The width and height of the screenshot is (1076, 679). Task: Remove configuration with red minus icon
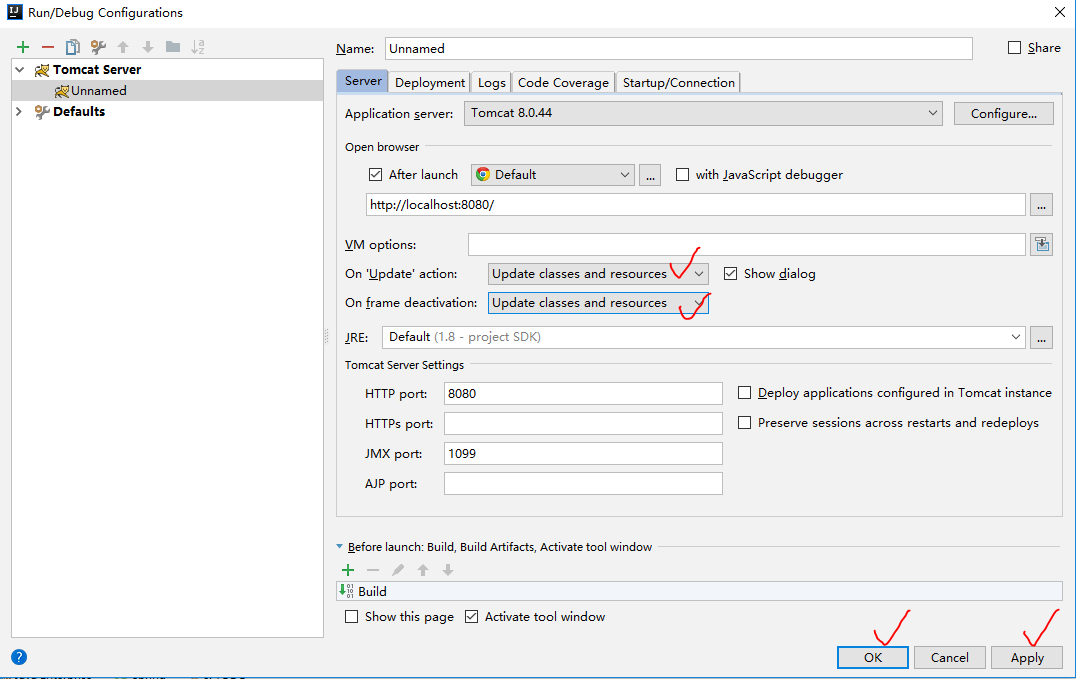(47, 47)
